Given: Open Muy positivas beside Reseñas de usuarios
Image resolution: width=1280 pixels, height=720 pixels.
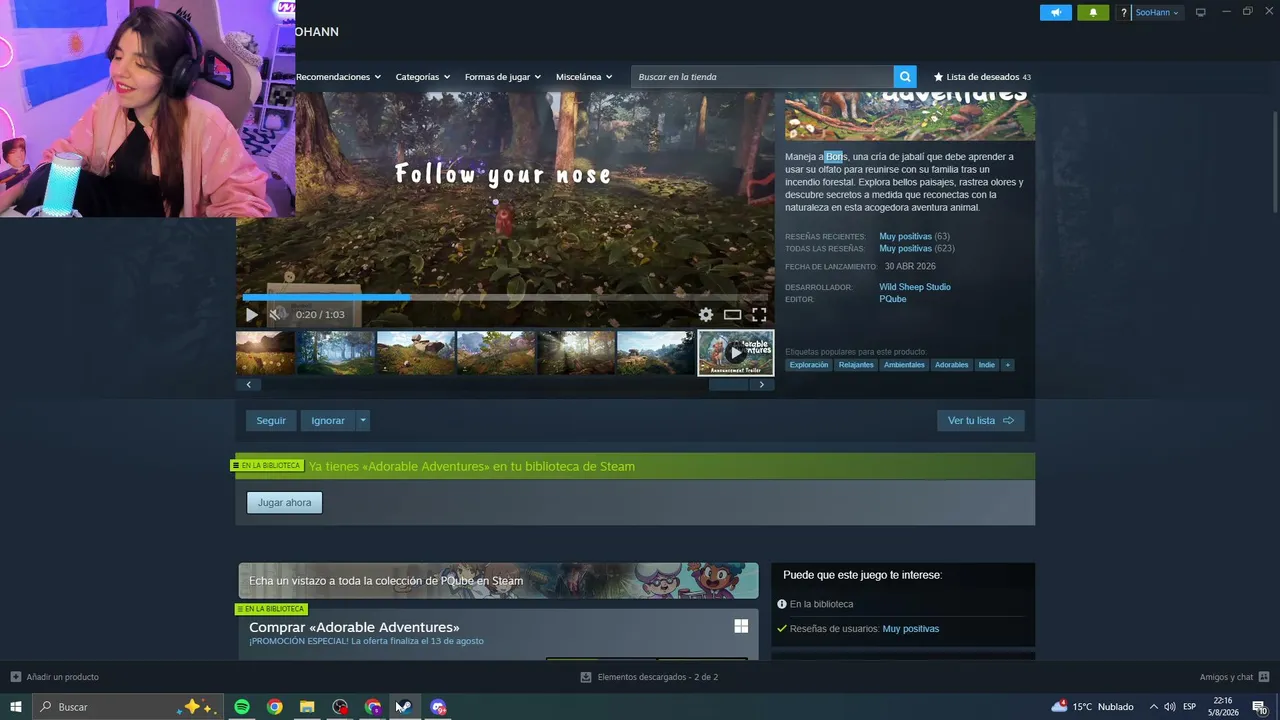Looking at the screenshot, I should [x=911, y=629].
